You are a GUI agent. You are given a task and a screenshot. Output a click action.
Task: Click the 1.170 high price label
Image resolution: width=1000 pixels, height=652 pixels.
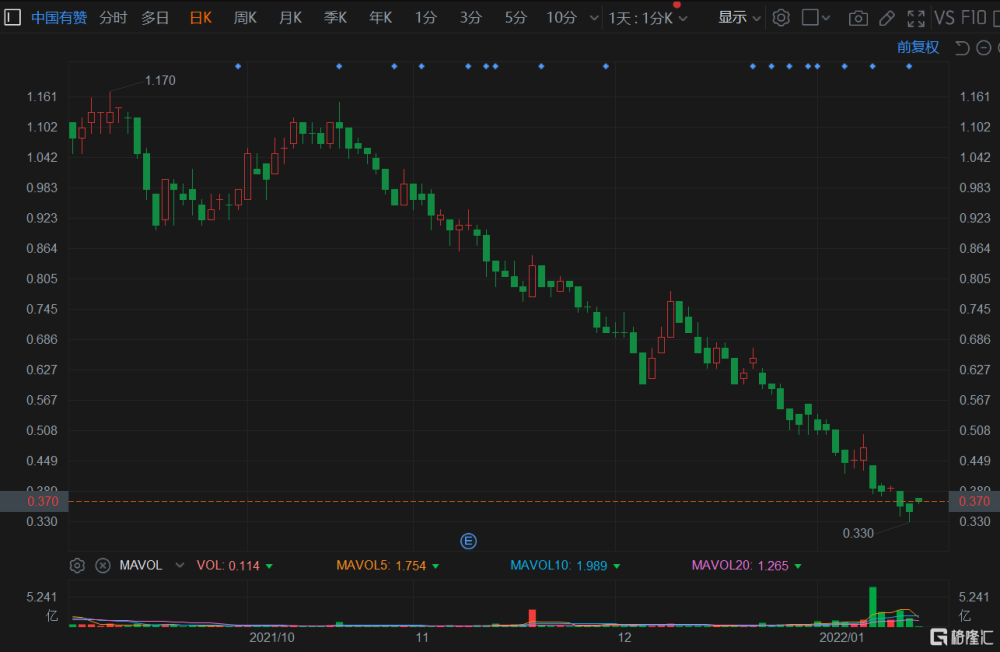[160, 80]
